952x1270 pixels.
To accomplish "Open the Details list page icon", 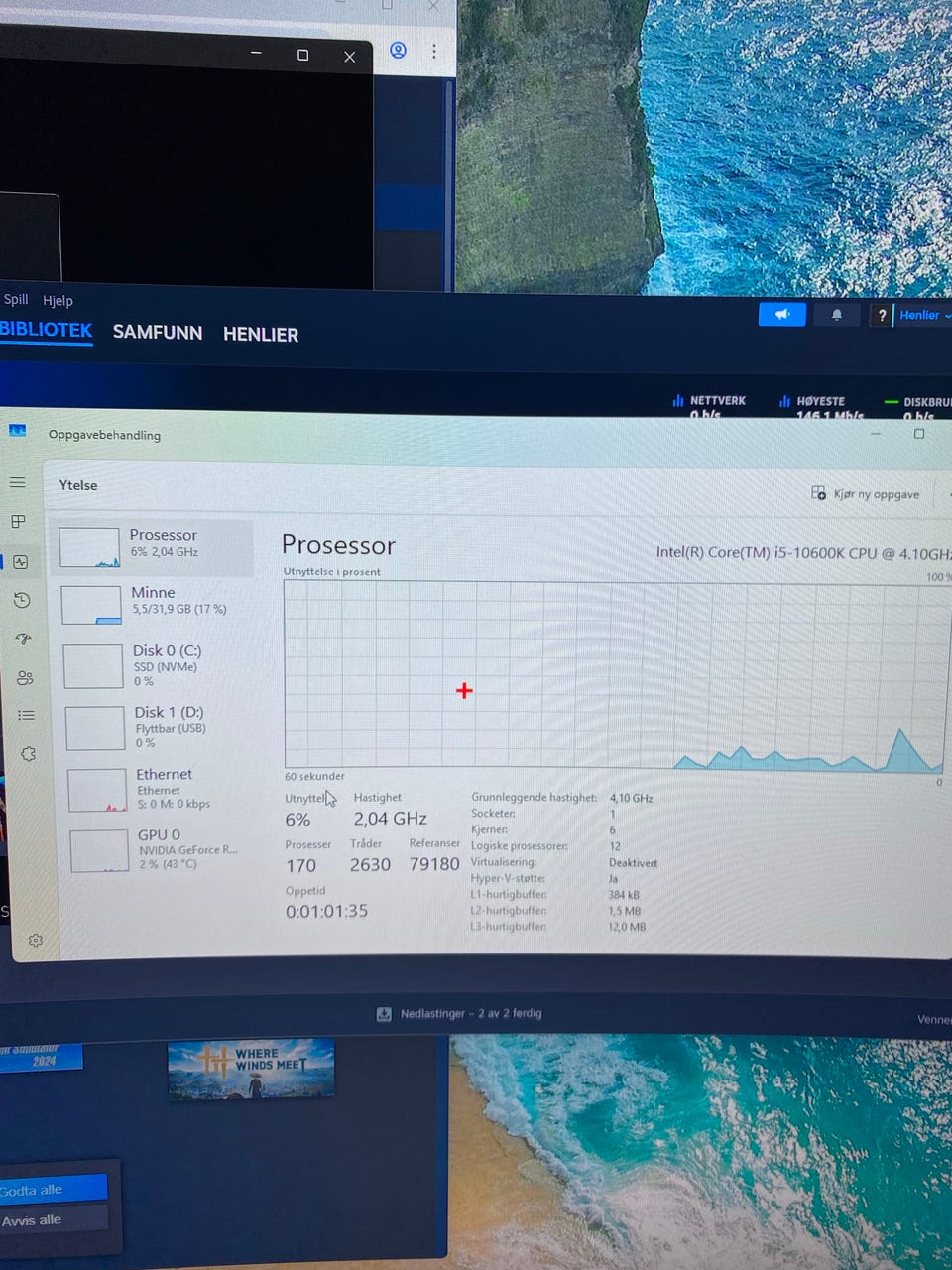I will point(27,715).
